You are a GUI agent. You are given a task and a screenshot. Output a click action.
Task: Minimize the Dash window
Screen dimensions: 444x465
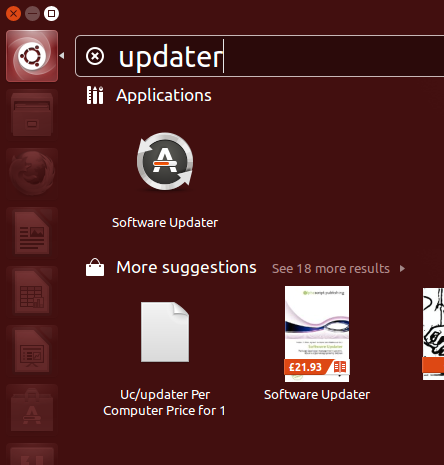[32, 14]
